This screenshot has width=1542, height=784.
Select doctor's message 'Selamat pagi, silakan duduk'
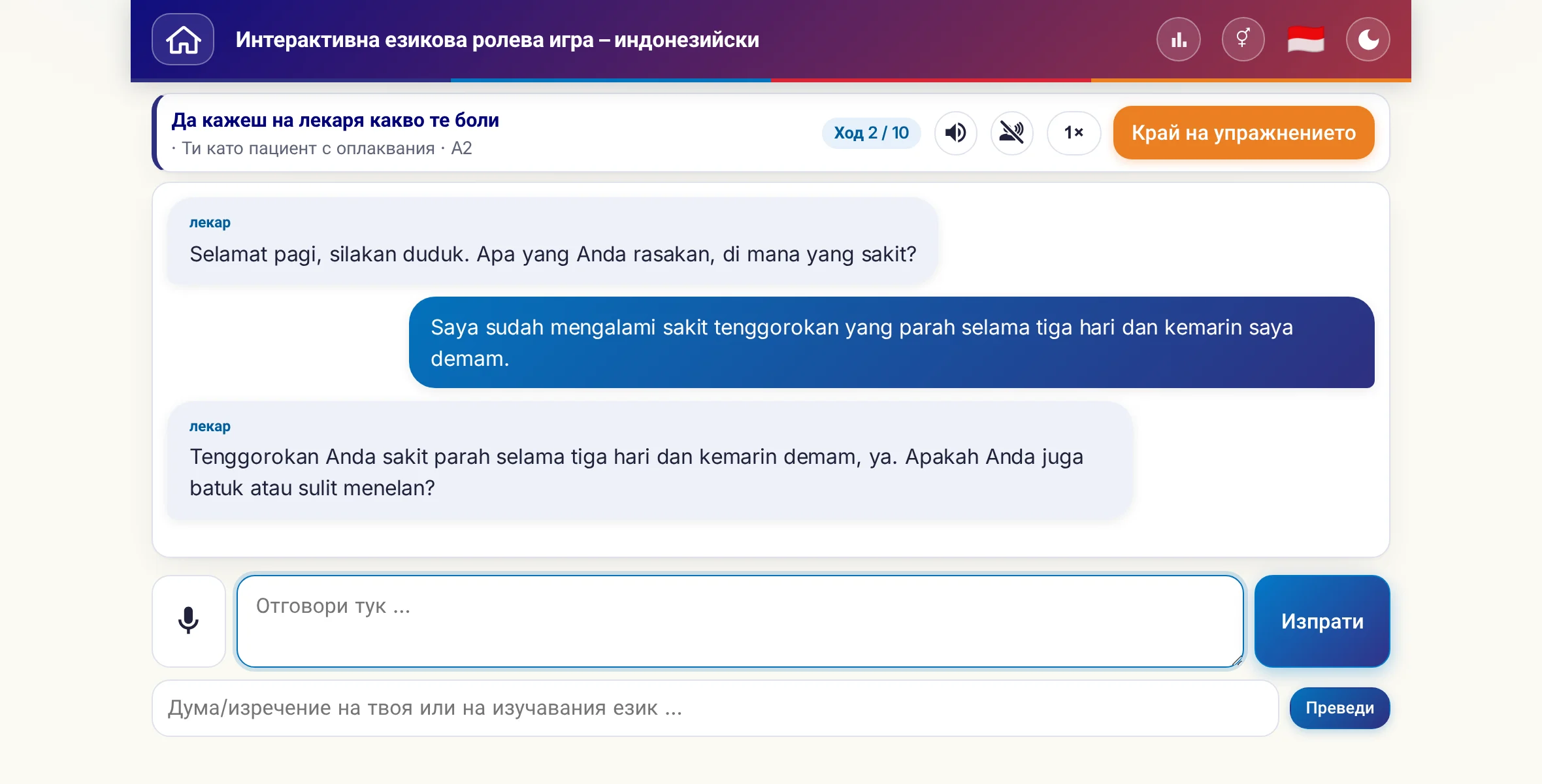pos(553,241)
